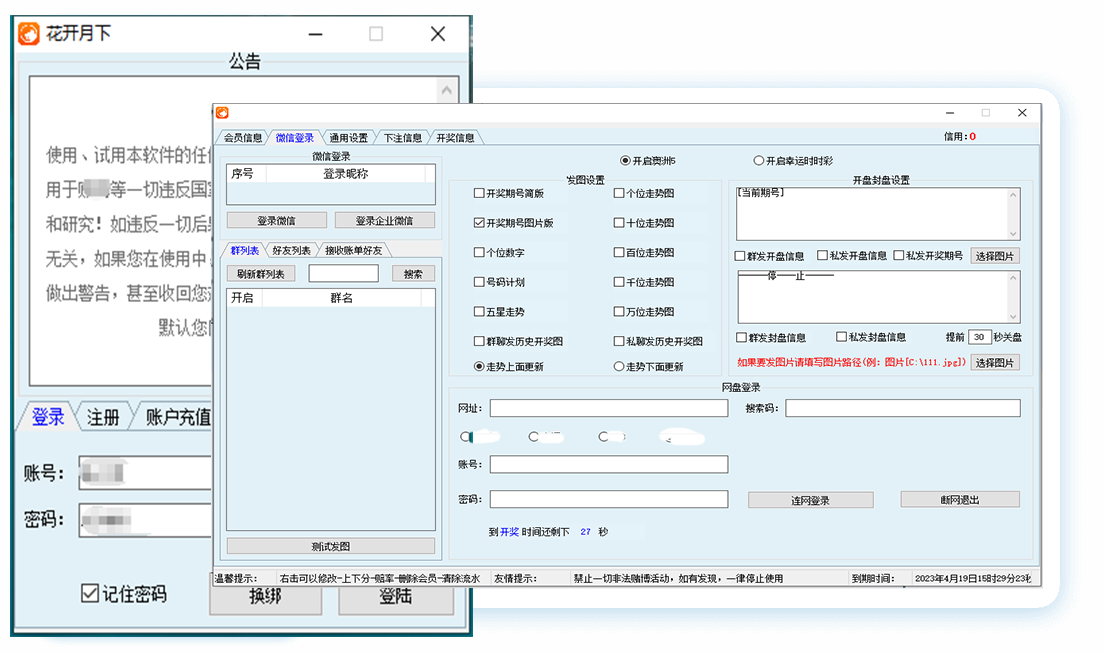The height and width of the screenshot is (654, 1104).
Task: Select the 走势下面更新 radio option
Action: tap(617, 365)
